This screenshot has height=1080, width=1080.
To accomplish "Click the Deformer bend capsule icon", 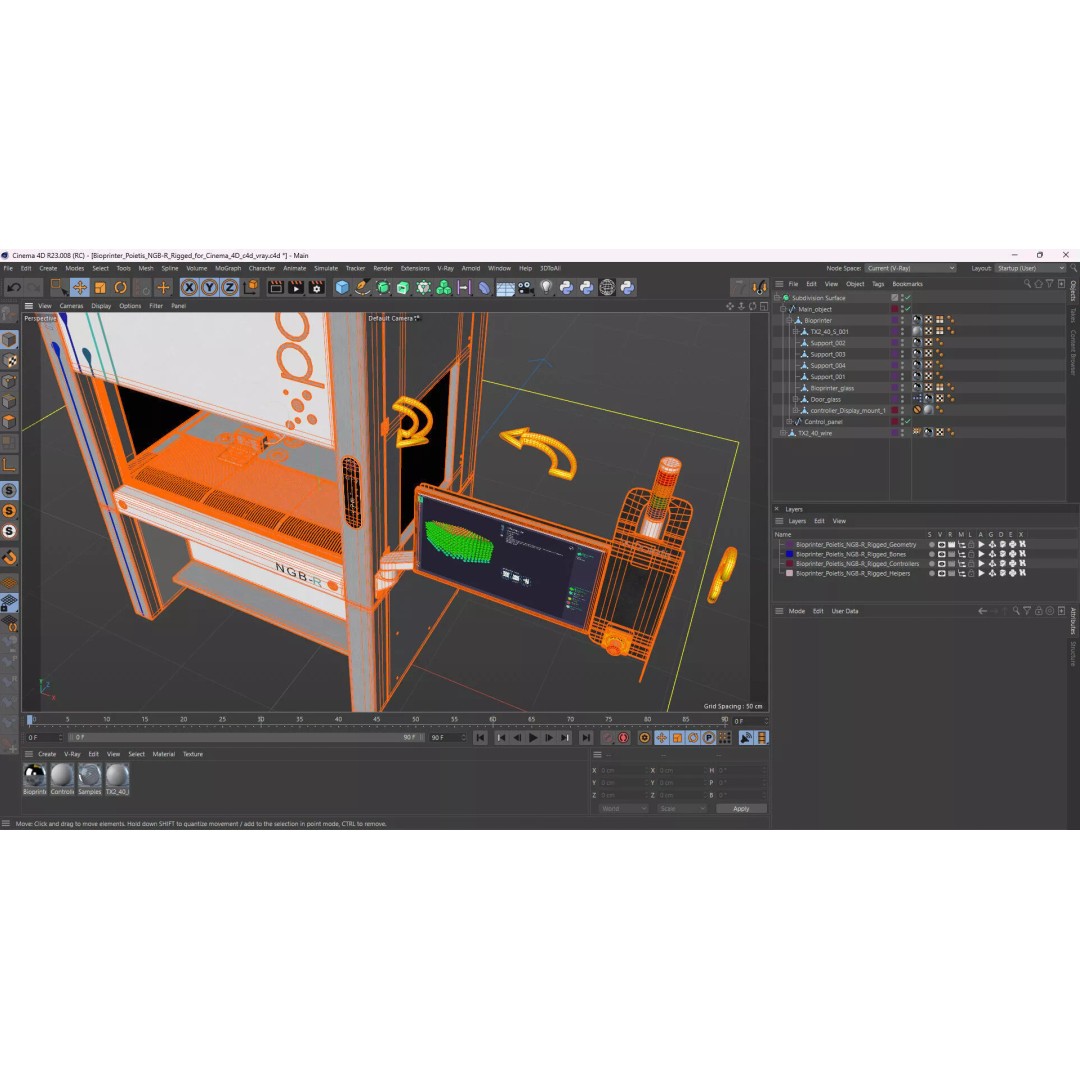I will coord(485,288).
